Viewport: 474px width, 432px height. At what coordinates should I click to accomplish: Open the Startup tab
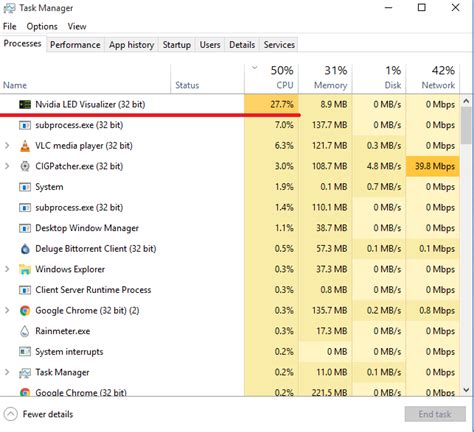pyautogui.click(x=177, y=45)
